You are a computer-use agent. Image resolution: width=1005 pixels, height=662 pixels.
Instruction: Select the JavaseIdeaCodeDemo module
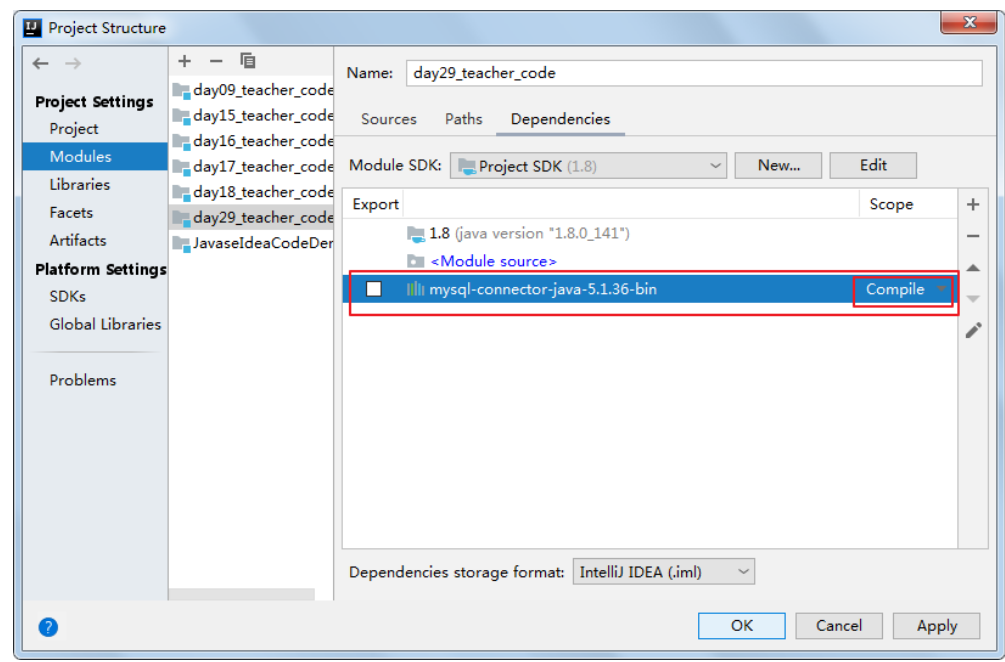pos(252,244)
